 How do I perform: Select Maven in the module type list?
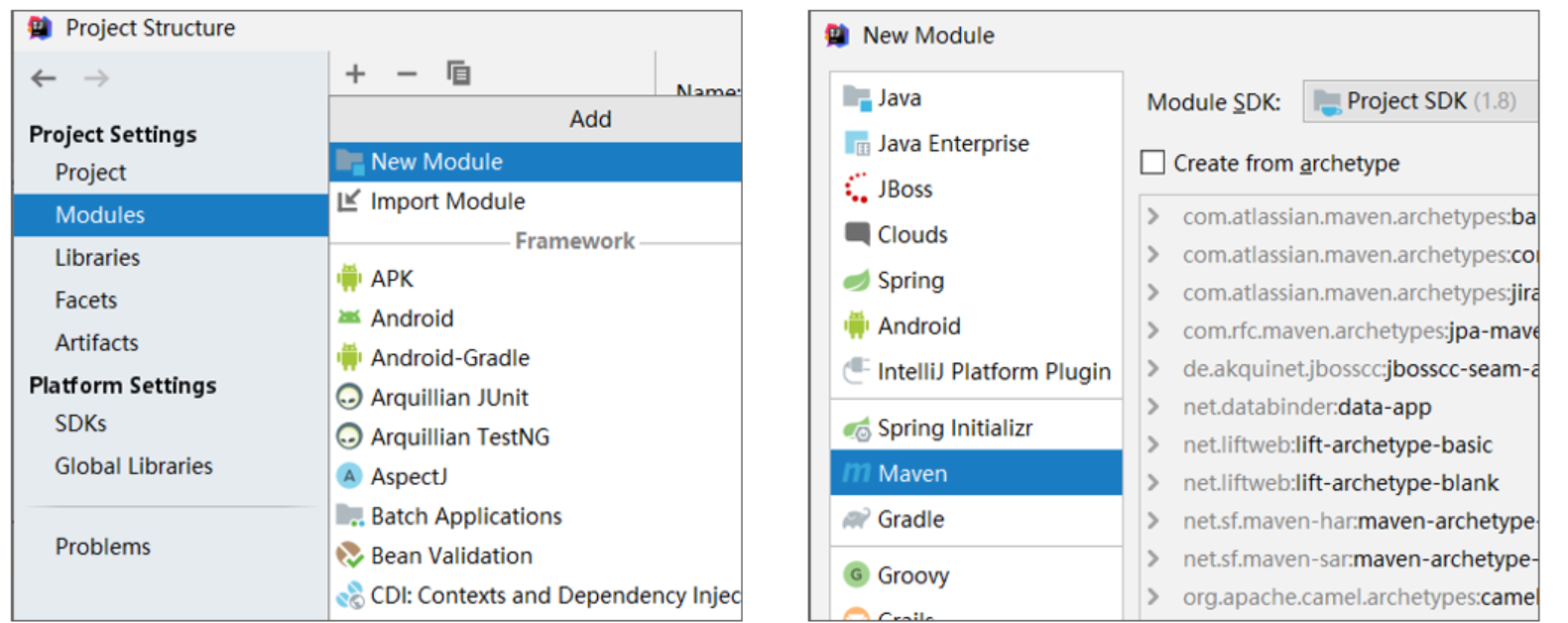[912, 473]
